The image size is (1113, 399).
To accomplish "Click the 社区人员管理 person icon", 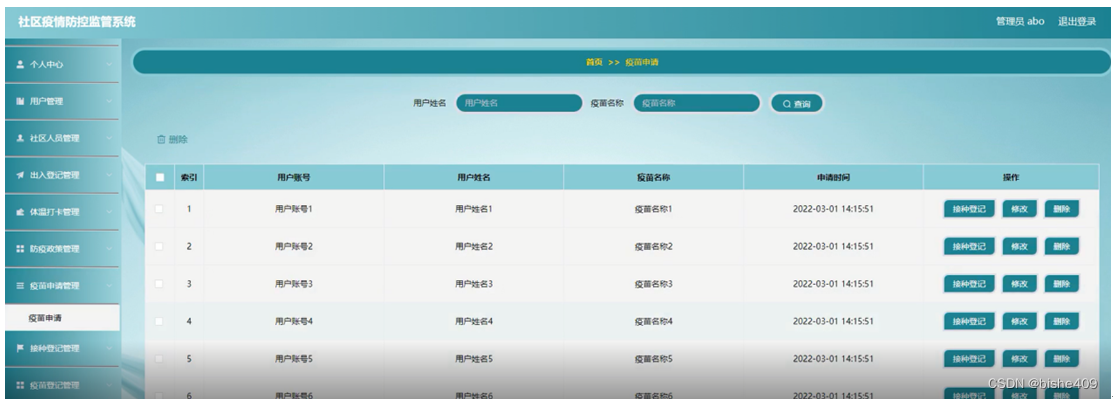I will pos(20,138).
